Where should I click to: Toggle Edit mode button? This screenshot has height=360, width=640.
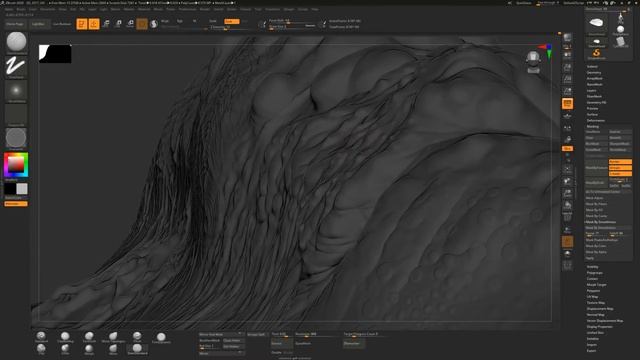click(82, 24)
